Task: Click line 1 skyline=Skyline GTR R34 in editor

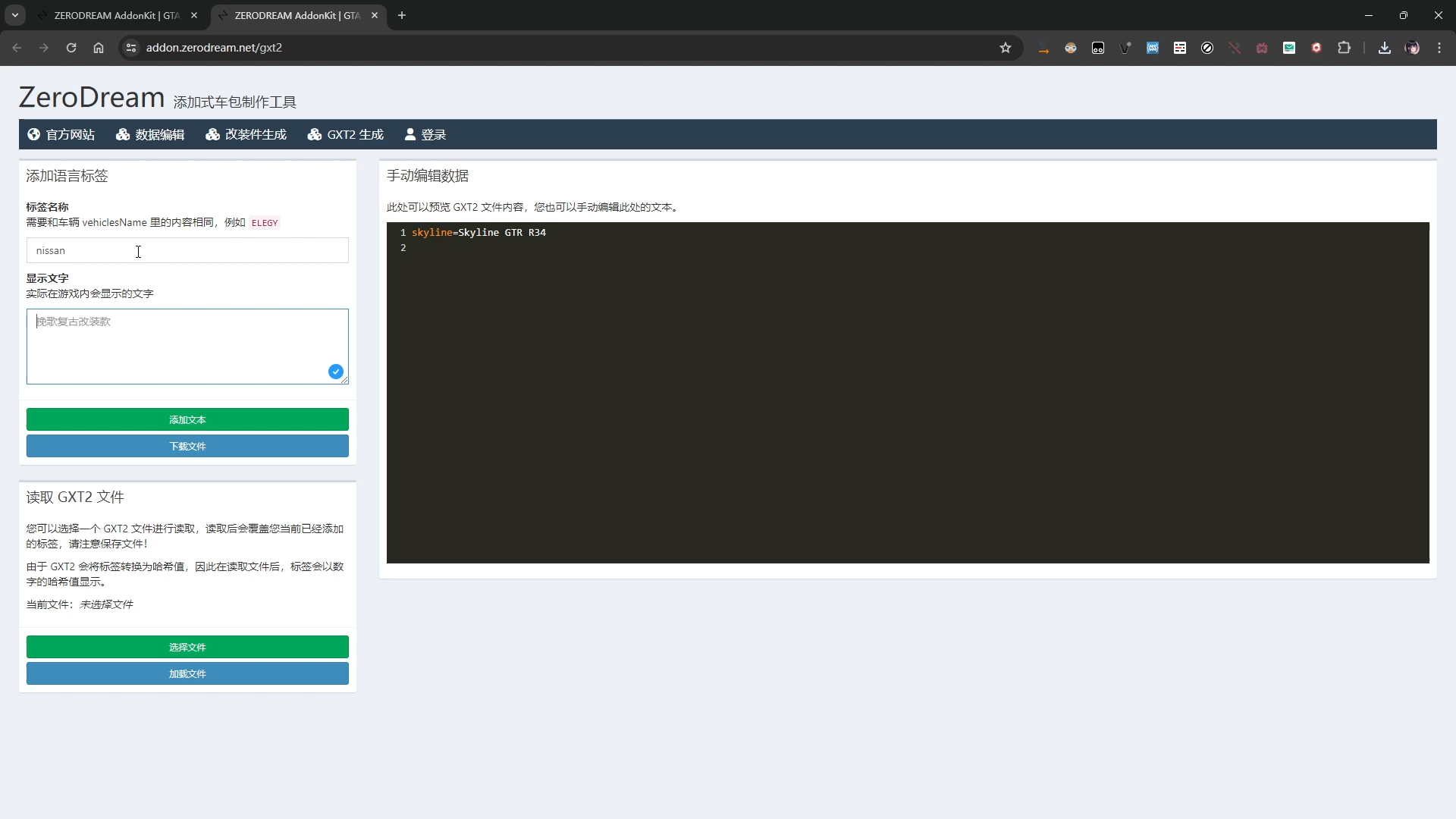Action: click(x=479, y=233)
